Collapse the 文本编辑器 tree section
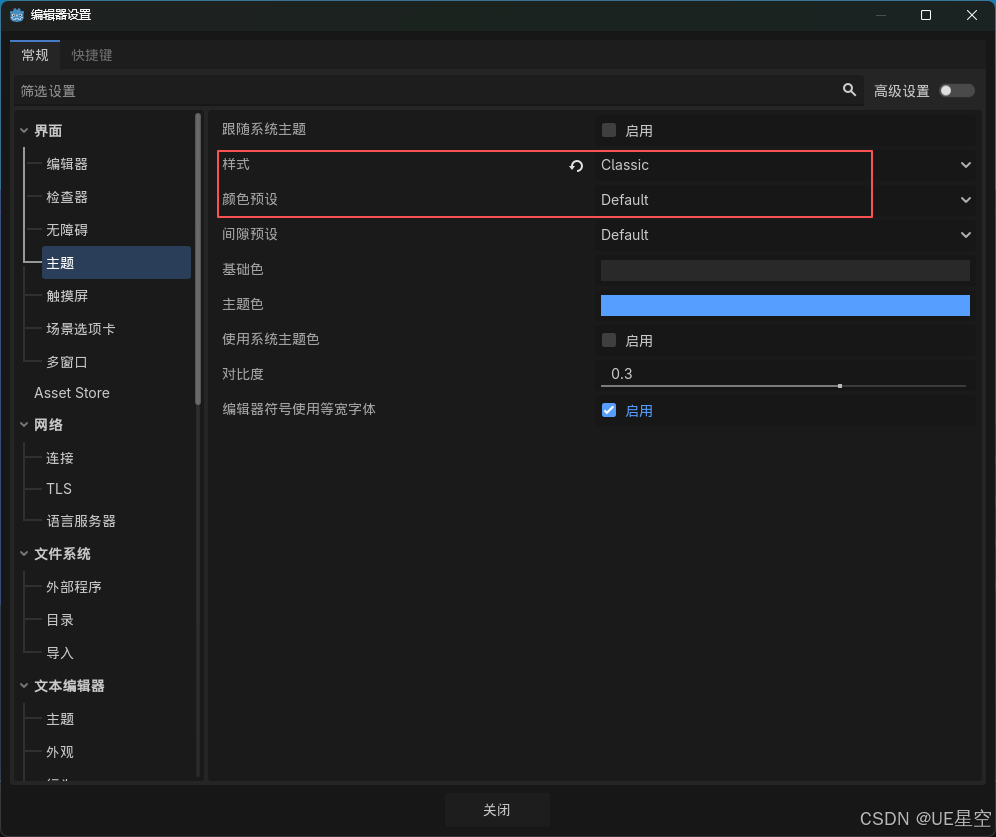996x837 pixels. point(24,686)
